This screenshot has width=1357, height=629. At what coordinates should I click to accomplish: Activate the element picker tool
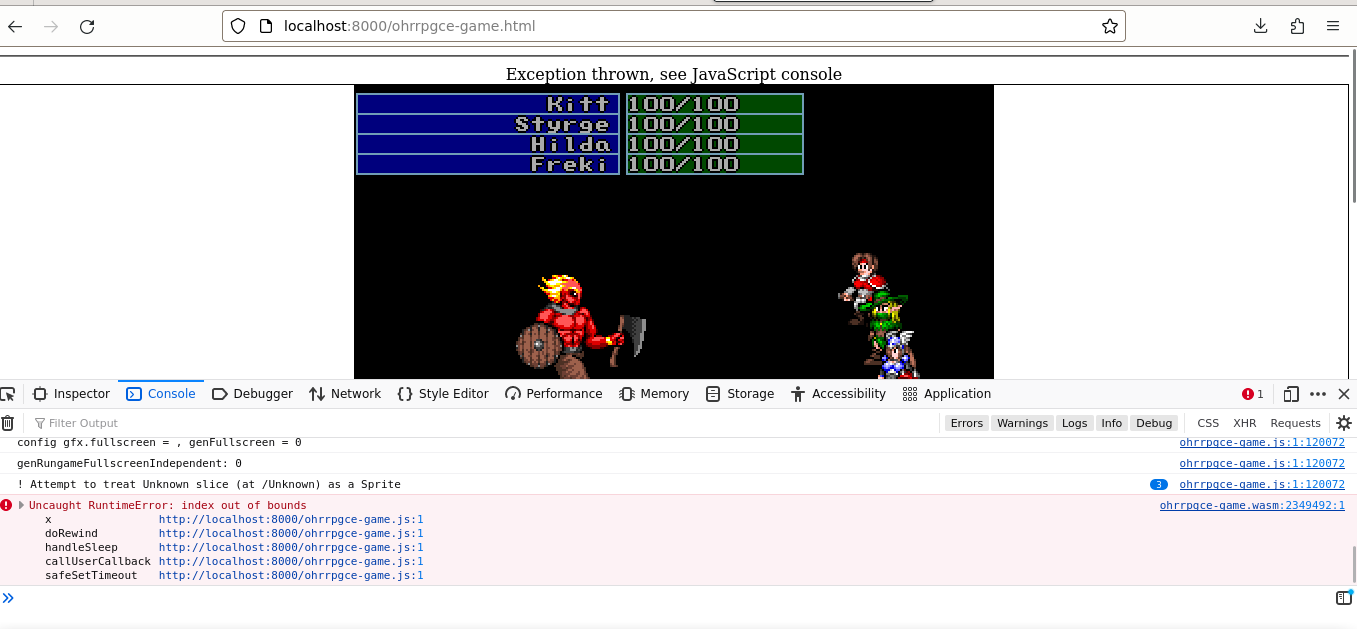pyautogui.click(x=8, y=394)
